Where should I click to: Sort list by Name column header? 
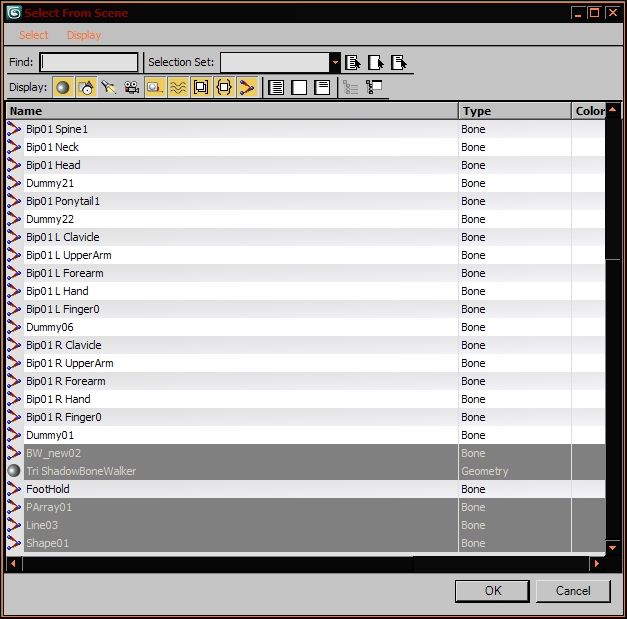pos(232,111)
